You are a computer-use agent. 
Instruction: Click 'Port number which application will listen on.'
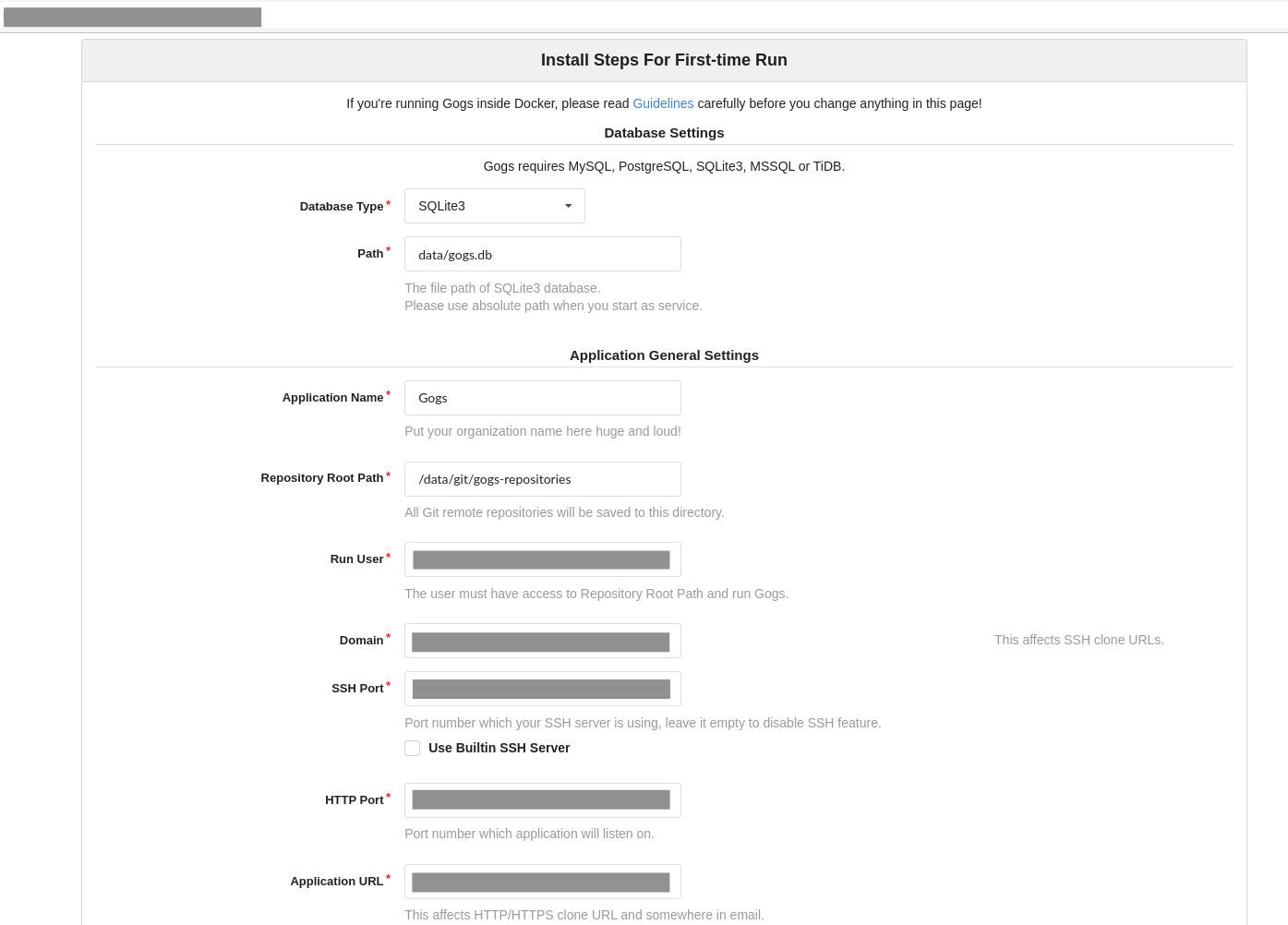tap(529, 834)
